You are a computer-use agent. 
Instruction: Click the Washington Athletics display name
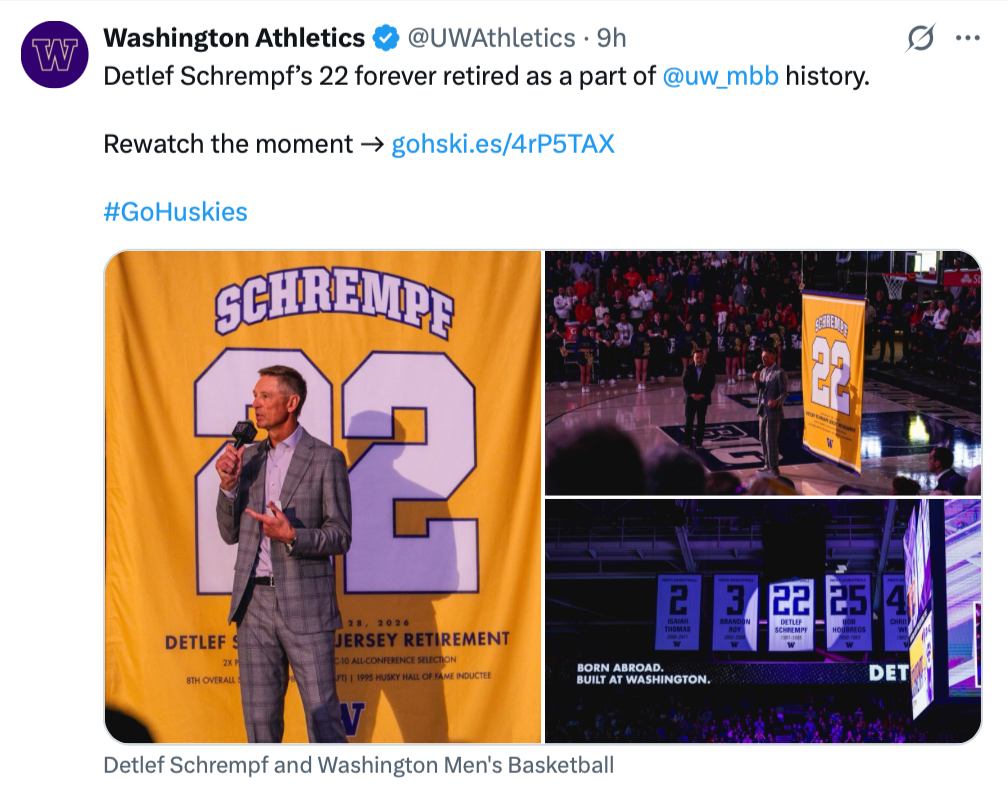(234, 39)
